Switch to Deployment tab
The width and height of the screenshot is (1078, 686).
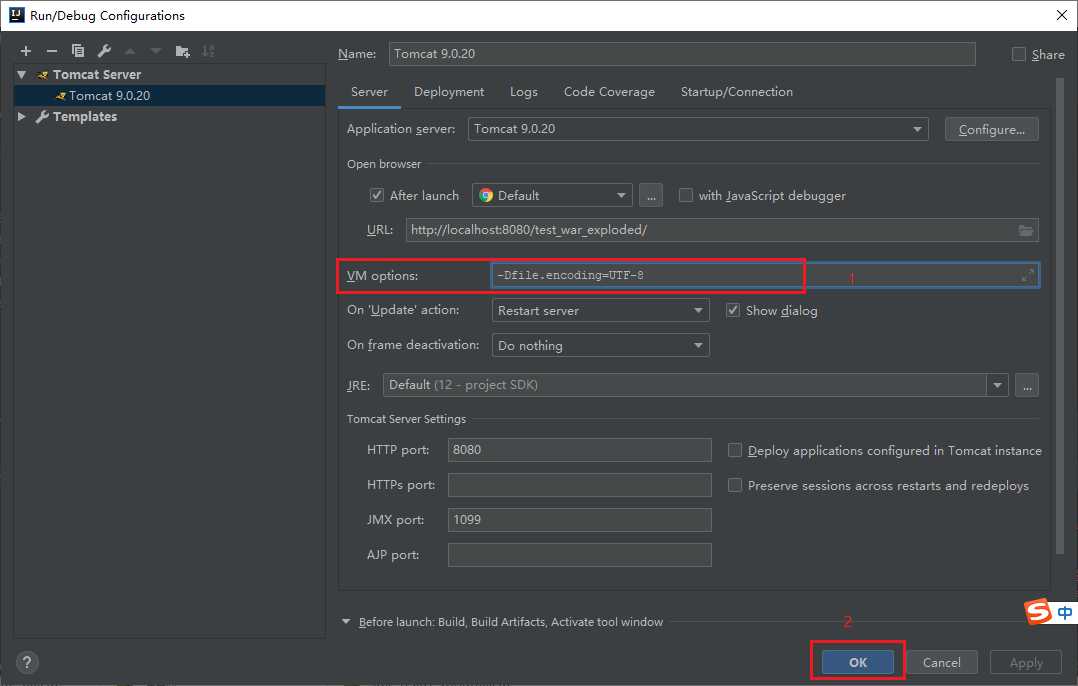click(449, 91)
